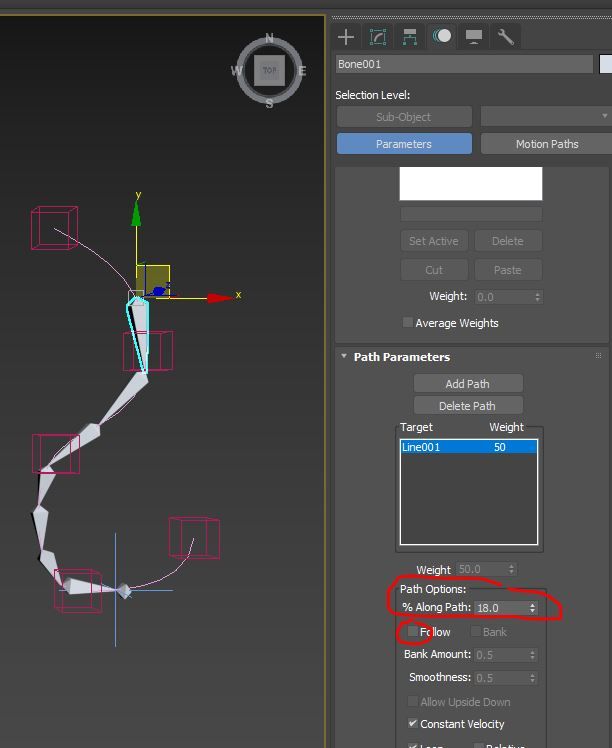The image size is (612, 748).
Task: Edit the Smoothness value field
Action: 501,678
